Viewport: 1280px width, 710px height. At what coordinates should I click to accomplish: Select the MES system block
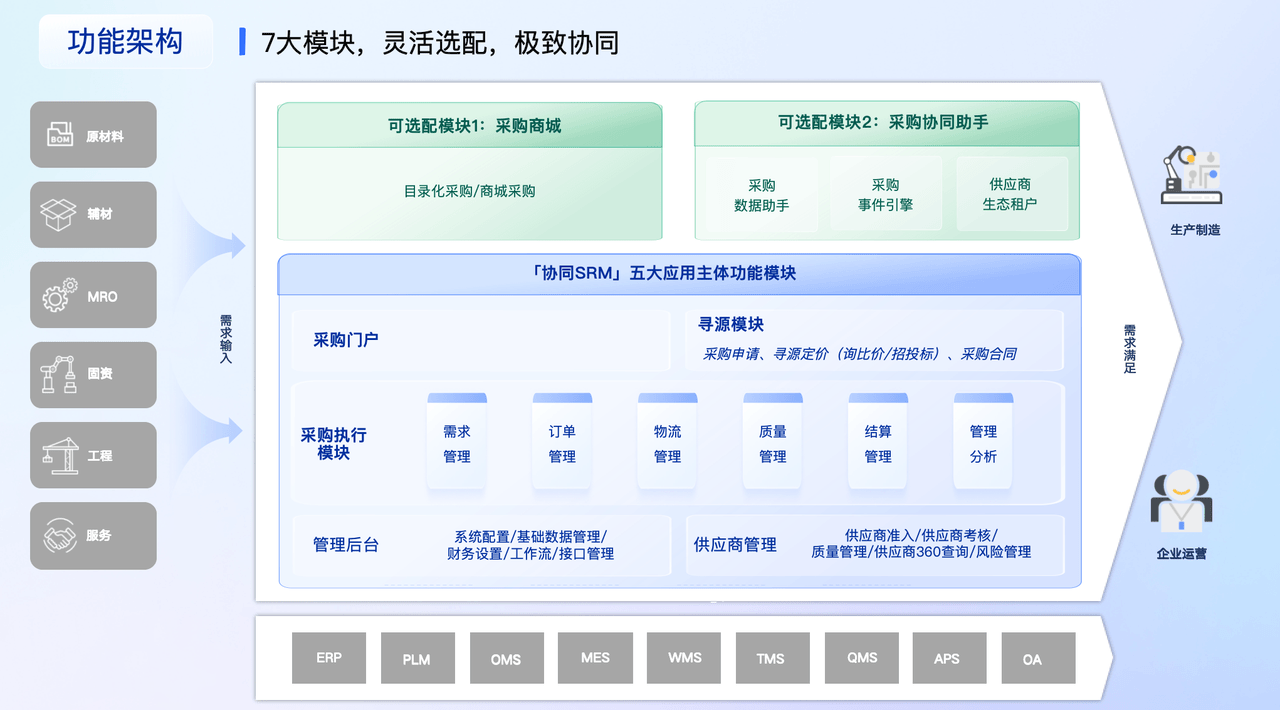(x=595, y=658)
